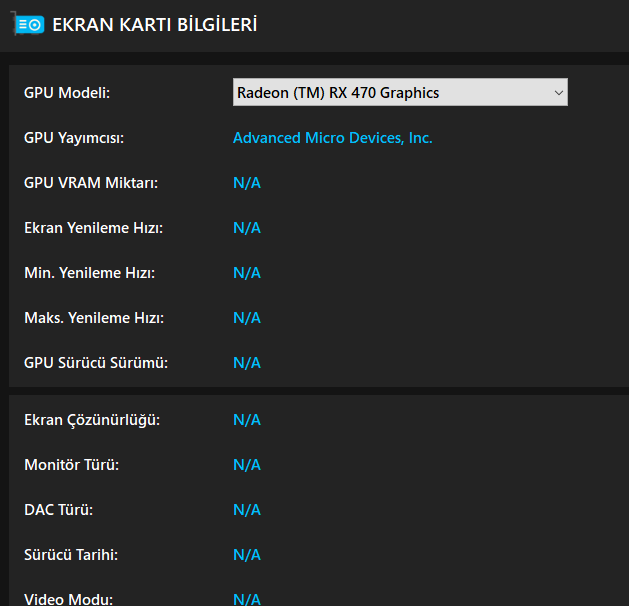
Task: Click the Min. Yenileme Hızı N/A value
Action: pyautogui.click(x=247, y=273)
